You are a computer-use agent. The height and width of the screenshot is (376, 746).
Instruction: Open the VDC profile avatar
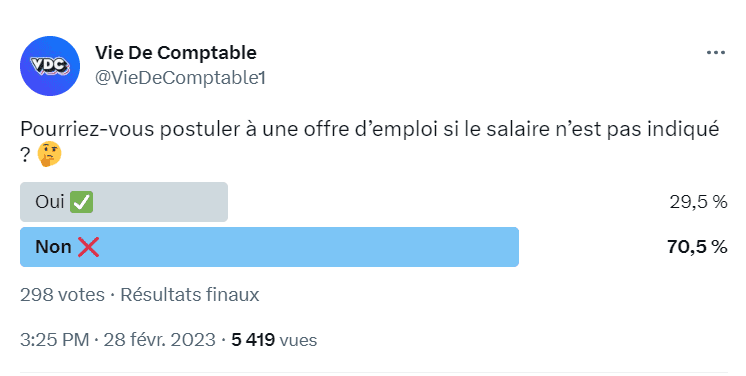[x=50, y=66]
